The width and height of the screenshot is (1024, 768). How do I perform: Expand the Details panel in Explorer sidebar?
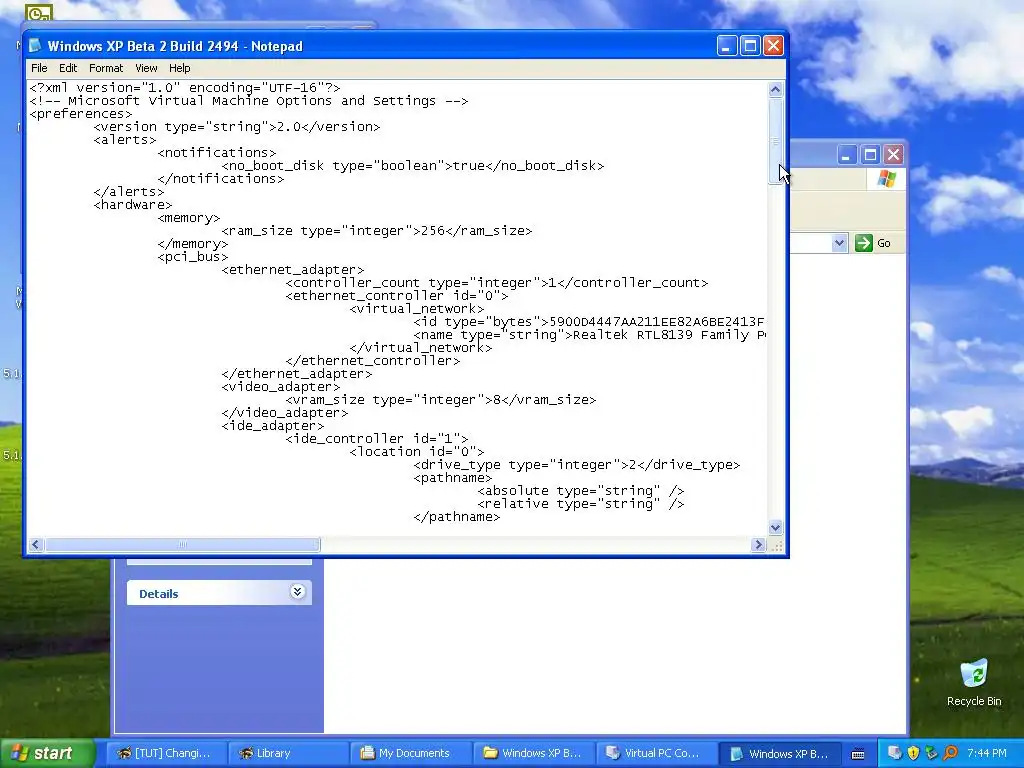tap(297, 592)
